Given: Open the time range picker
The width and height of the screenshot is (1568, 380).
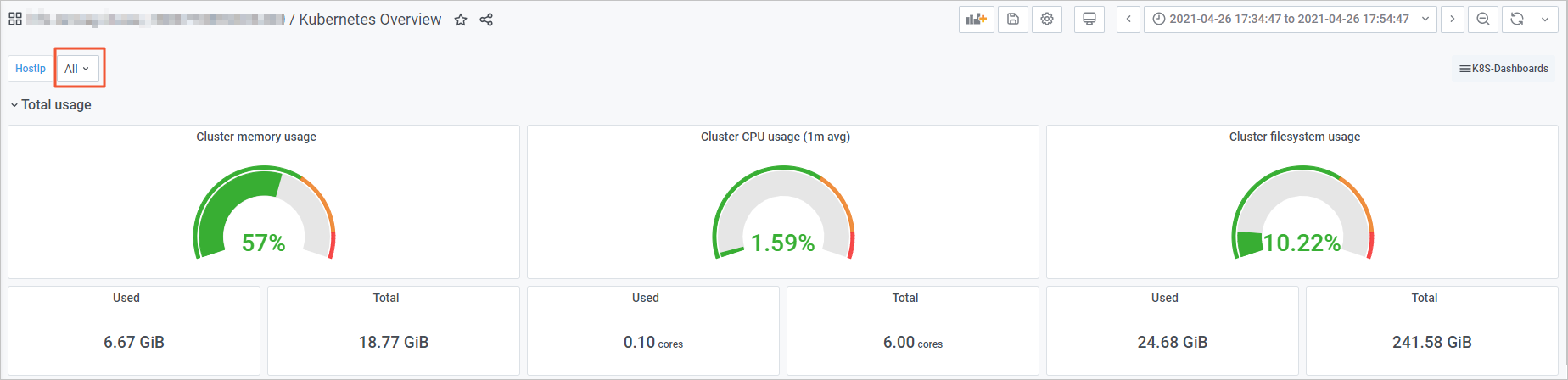Looking at the screenshot, I should coord(1290,19).
